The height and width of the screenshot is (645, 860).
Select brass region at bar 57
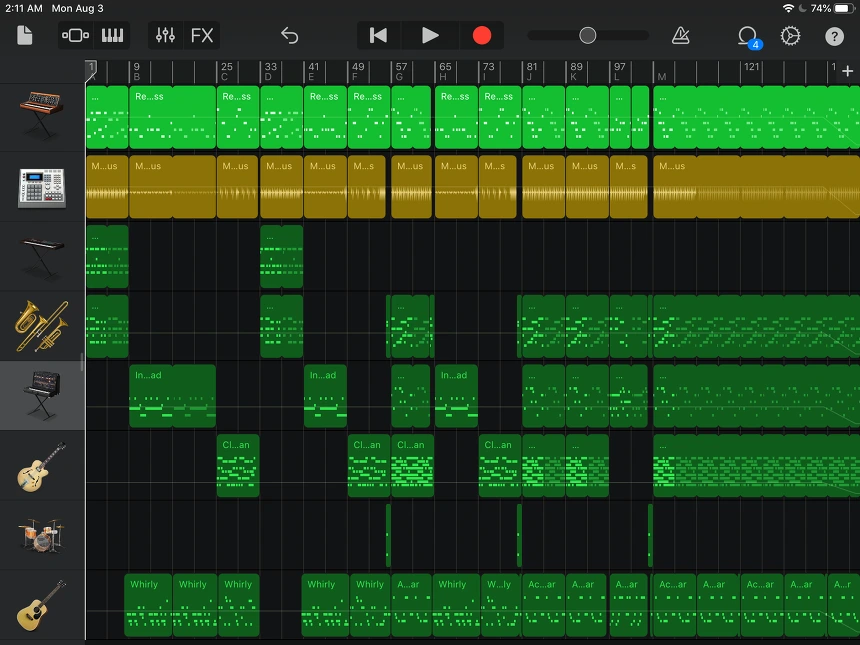pos(411,326)
